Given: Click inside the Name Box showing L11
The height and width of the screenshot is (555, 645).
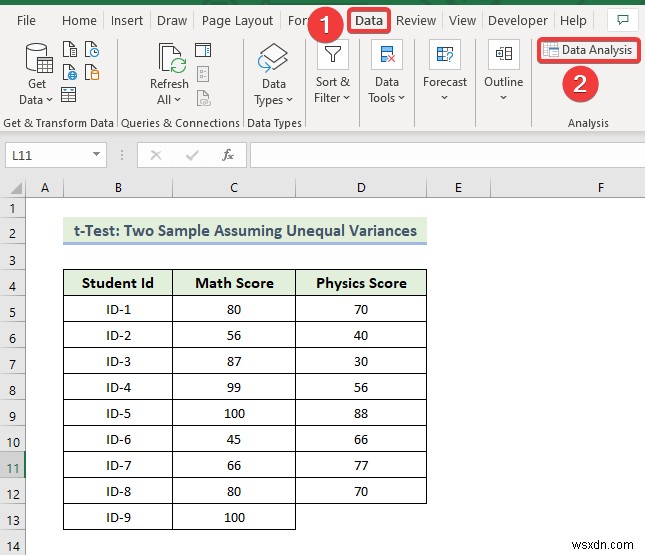Looking at the screenshot, I should pos(47,155).
